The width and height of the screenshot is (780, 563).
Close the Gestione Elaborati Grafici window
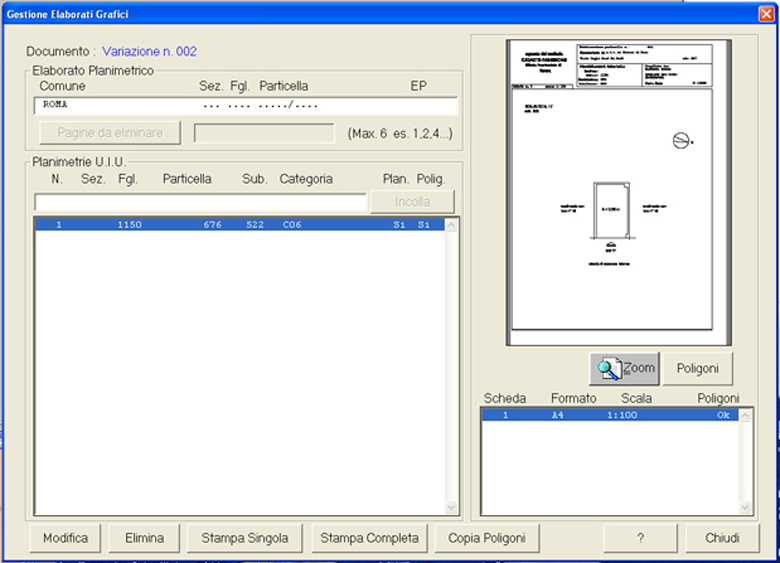[x=766, y=14]
